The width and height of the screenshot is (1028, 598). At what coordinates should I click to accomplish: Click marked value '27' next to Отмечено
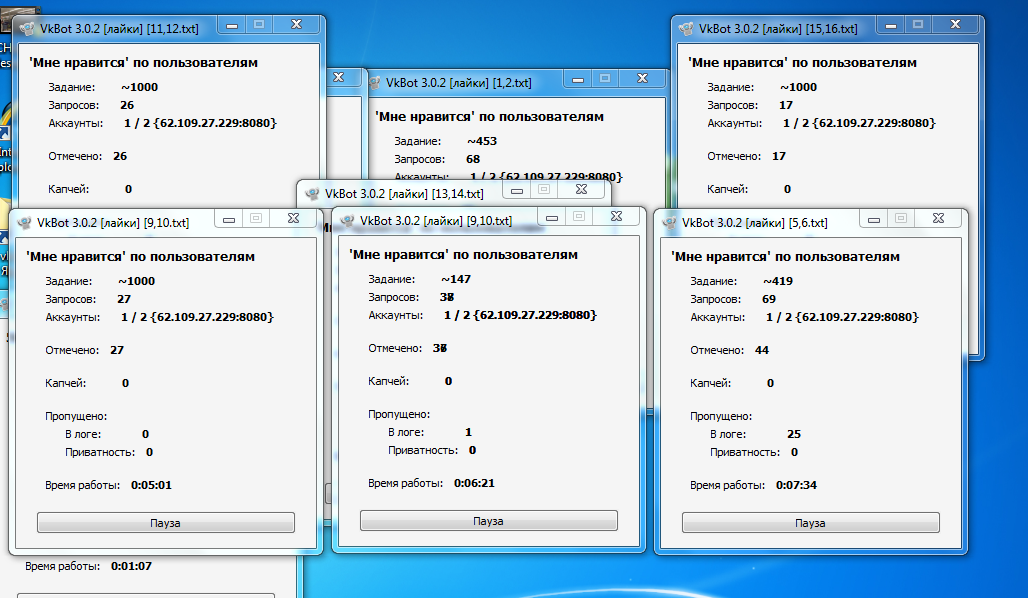(117, 350)
